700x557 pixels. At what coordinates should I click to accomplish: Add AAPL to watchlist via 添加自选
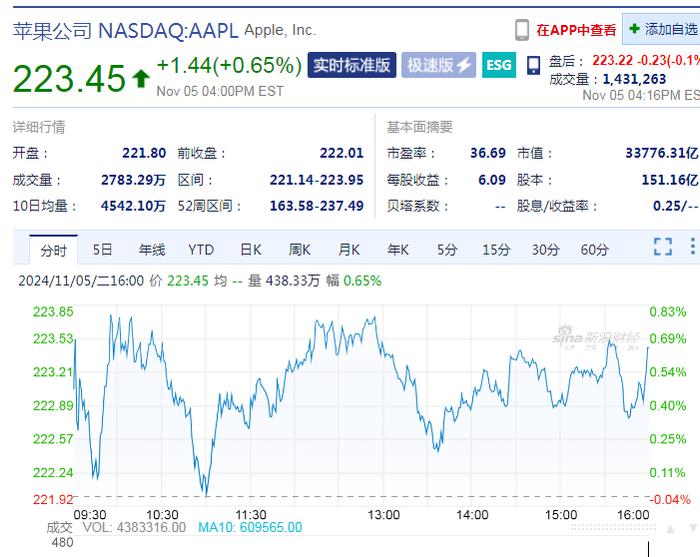pyautogui.click(x=661, y=29)
